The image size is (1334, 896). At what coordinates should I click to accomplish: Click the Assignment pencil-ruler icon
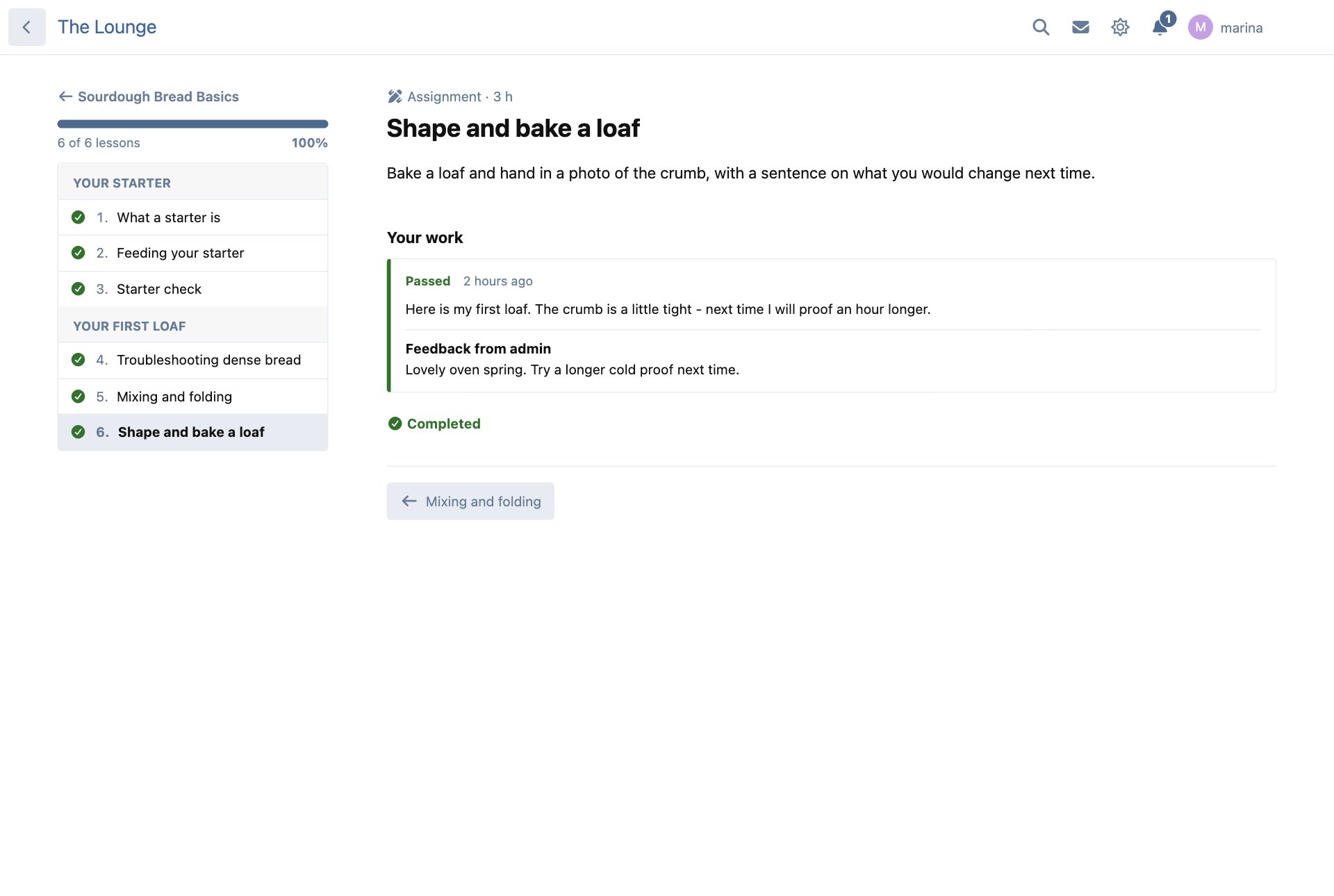point(395,97)
